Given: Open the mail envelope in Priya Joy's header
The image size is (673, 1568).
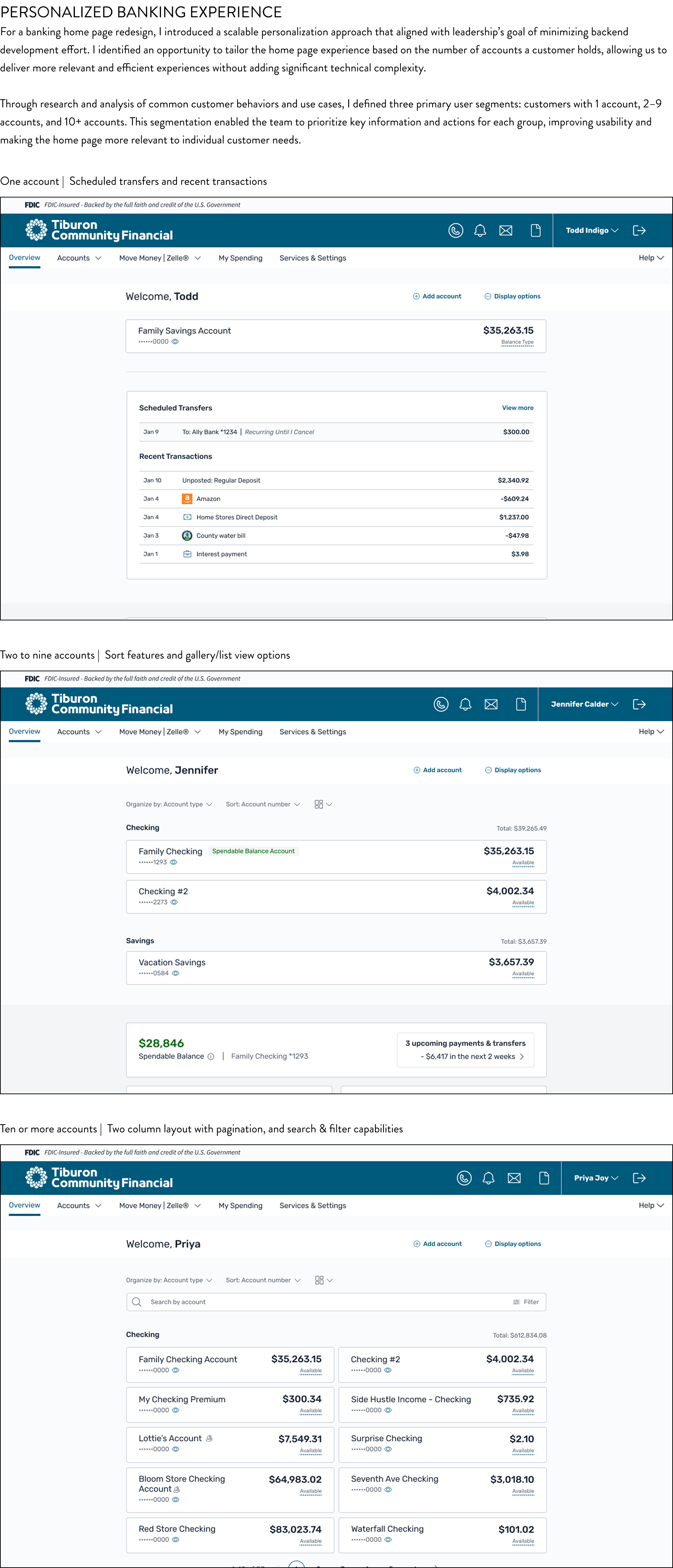Looking at the screenshot, I should (514, 1178).
